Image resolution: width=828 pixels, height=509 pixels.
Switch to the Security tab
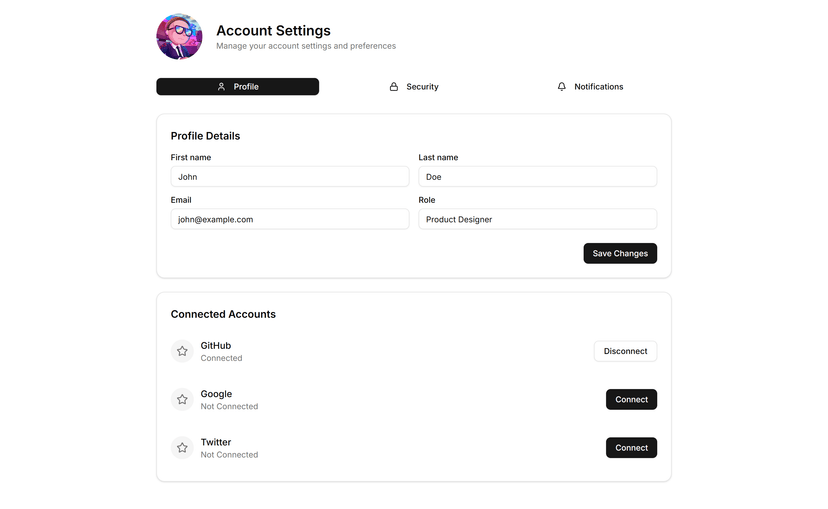point(414,87)
